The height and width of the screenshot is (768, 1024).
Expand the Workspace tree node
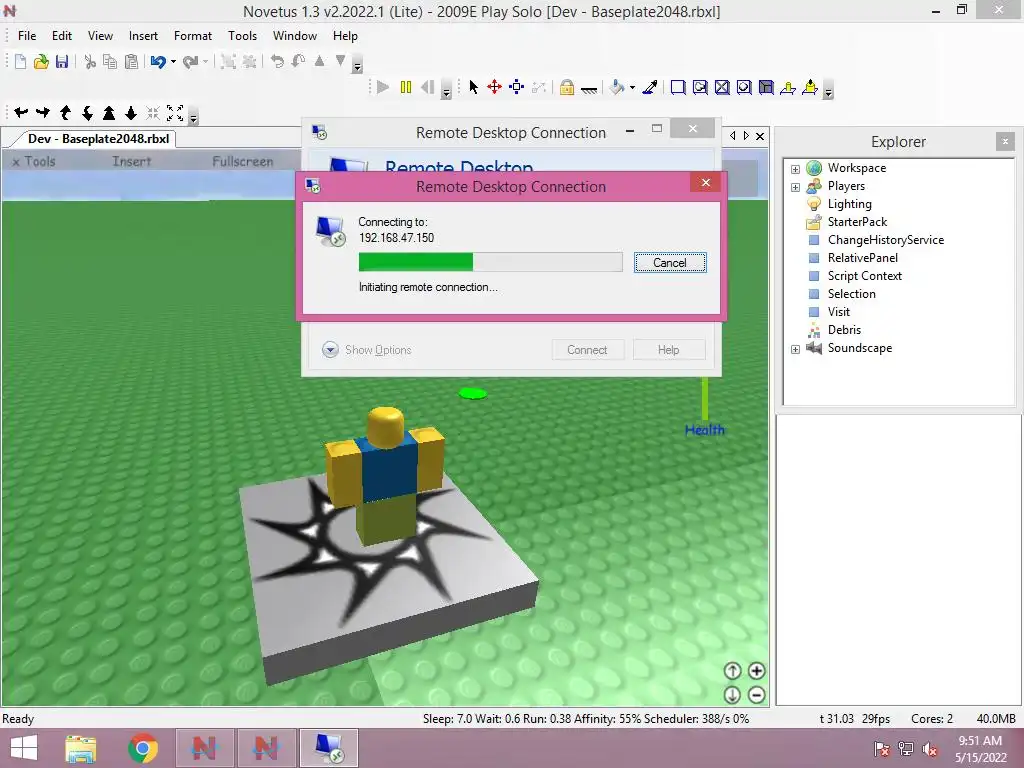pyautogui.click(x=795, y=169)
